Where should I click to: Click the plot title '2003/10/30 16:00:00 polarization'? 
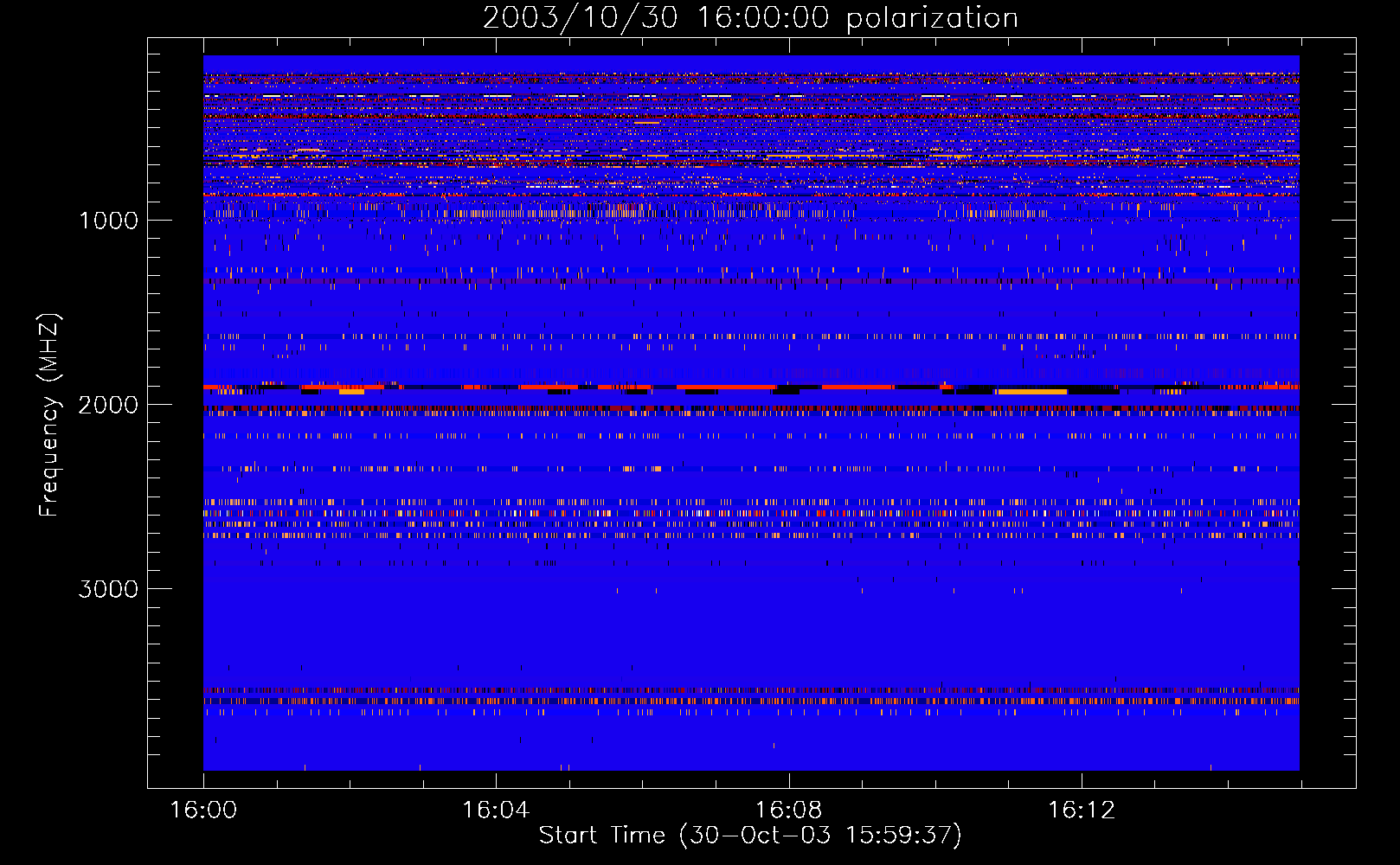point(750,18)
